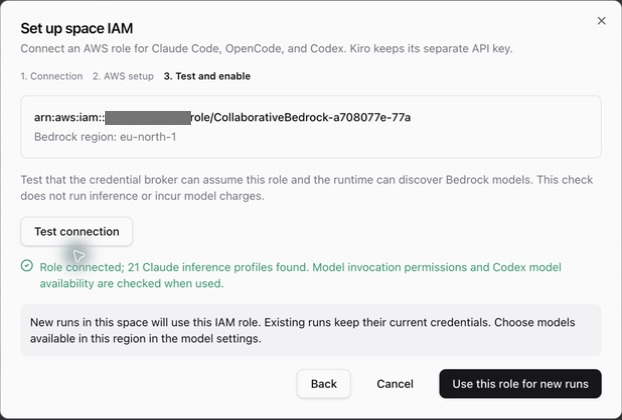Click the credential broker test explanation text
Image resolution: width=622 pixels, height=420 pixels.
point(307,188)
